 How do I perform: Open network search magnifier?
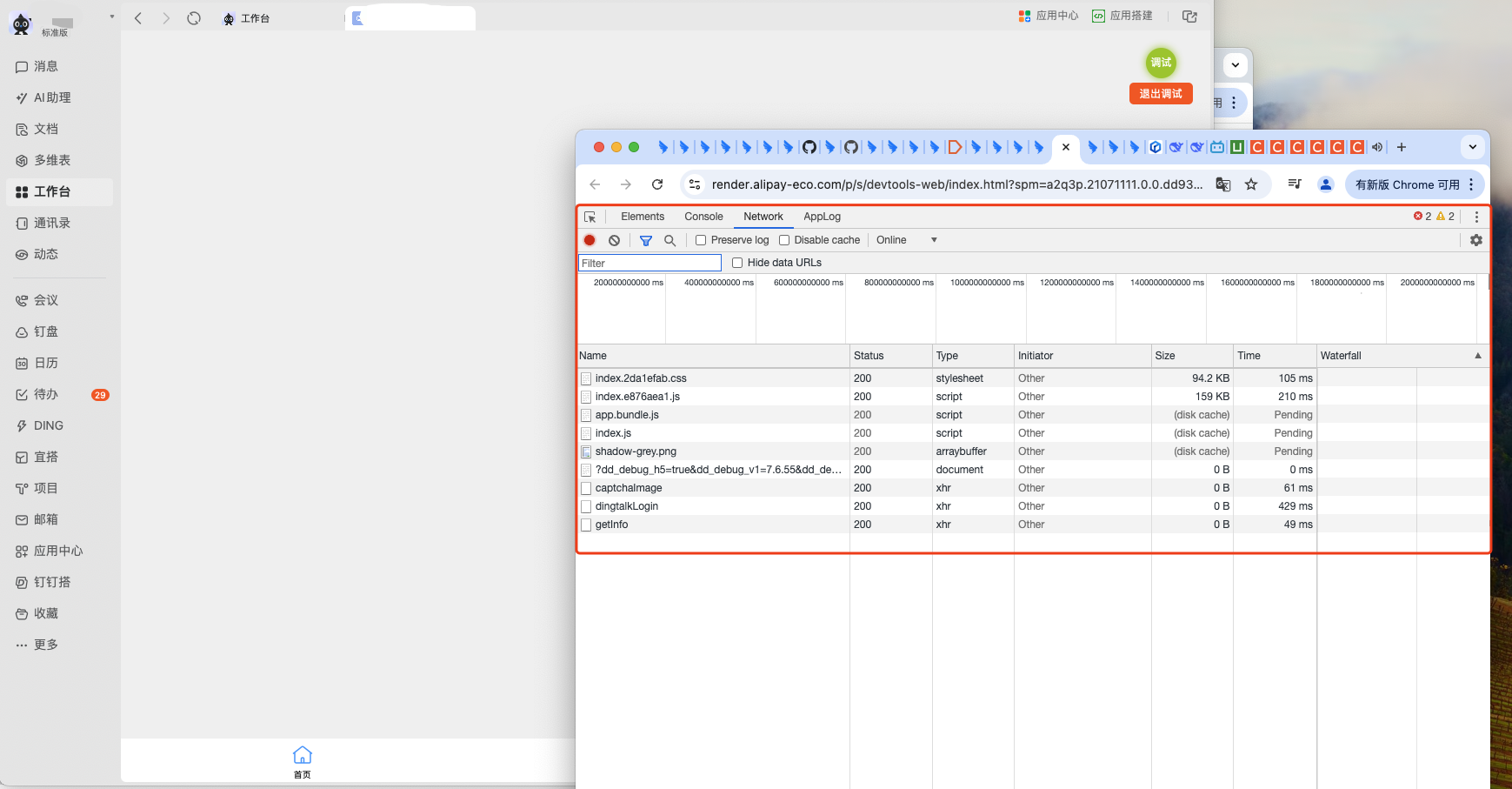pyautogui.click(x=669, y=240)
